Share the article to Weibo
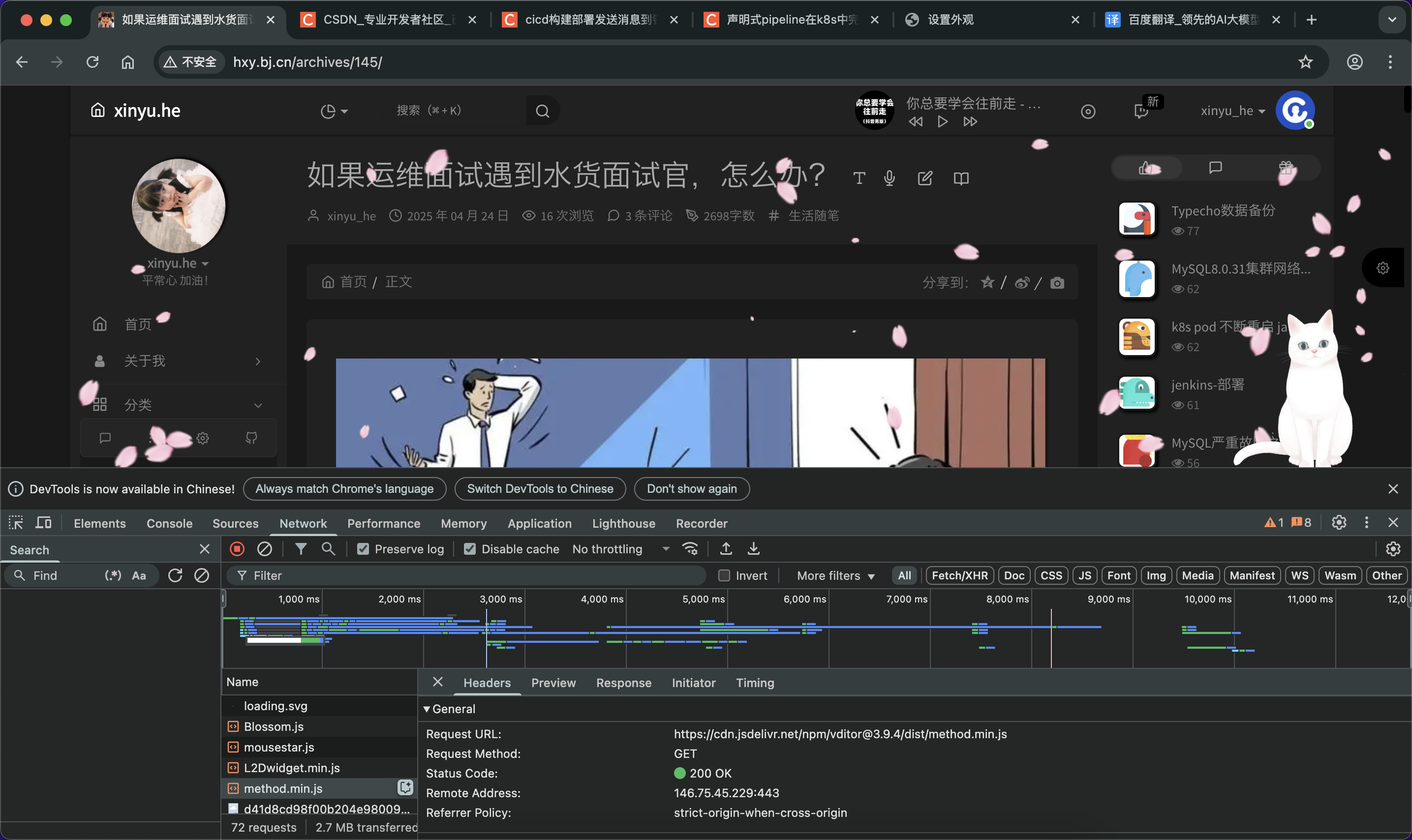The height and width of the screenshot is (840, 1412). (x=1022, y=282)
